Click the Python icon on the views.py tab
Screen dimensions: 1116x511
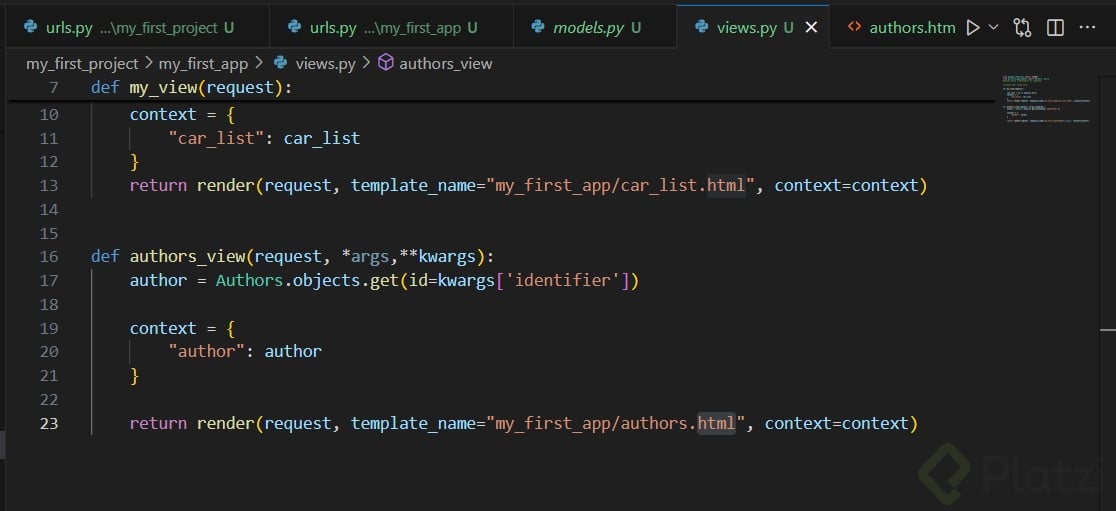[x=702, y=28]
